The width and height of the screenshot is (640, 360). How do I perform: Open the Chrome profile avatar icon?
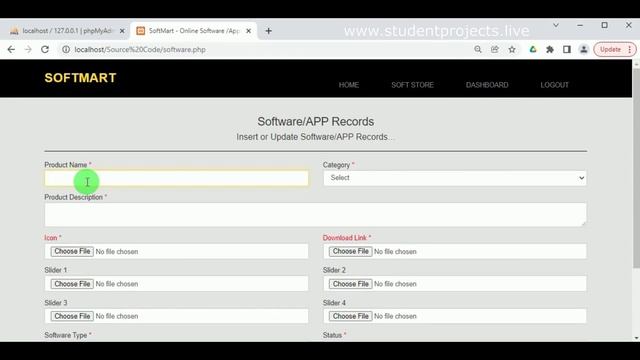pos(584,49)
